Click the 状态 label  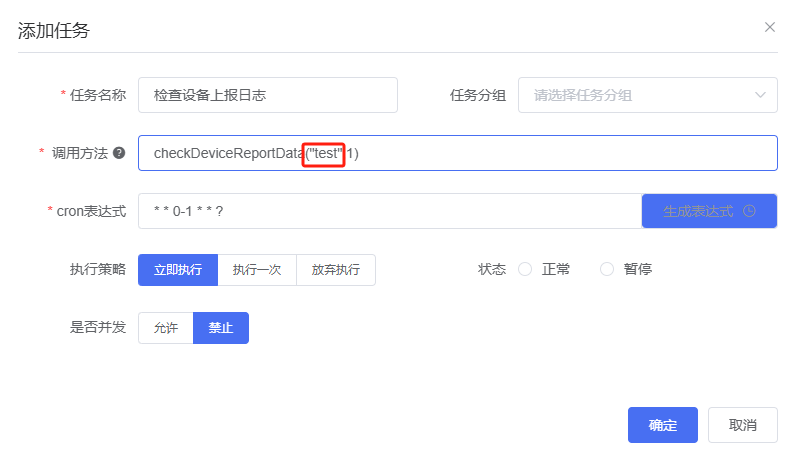492,269
